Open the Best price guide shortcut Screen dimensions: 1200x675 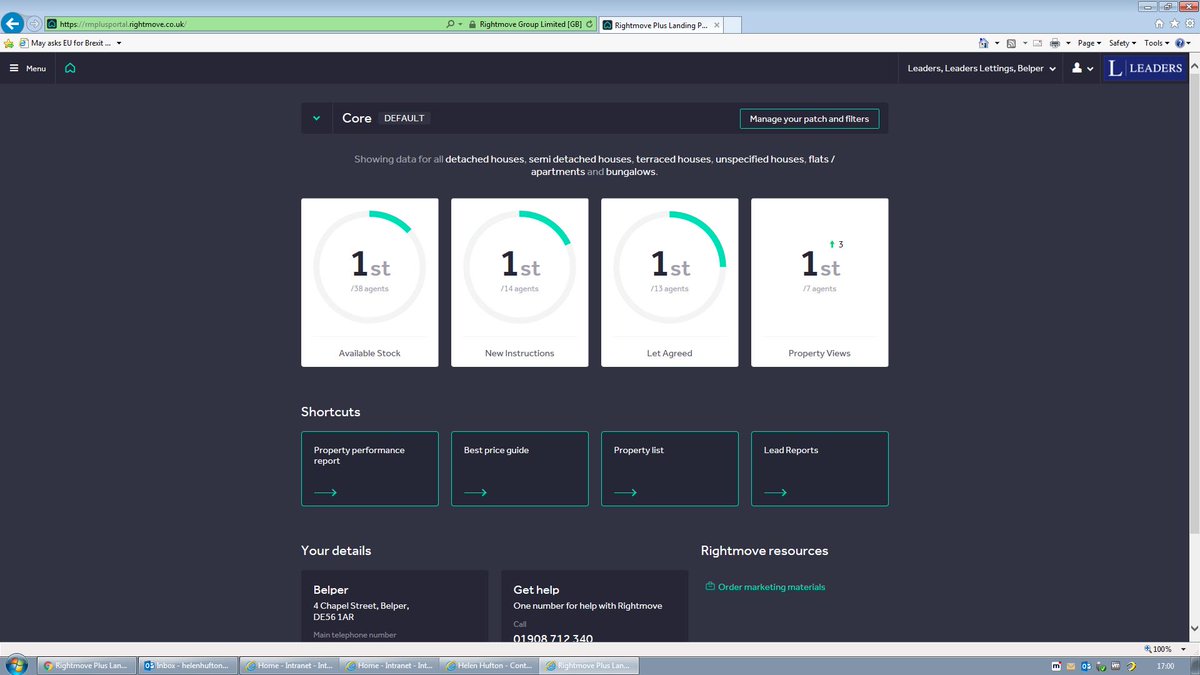click(x=519, y=468)
